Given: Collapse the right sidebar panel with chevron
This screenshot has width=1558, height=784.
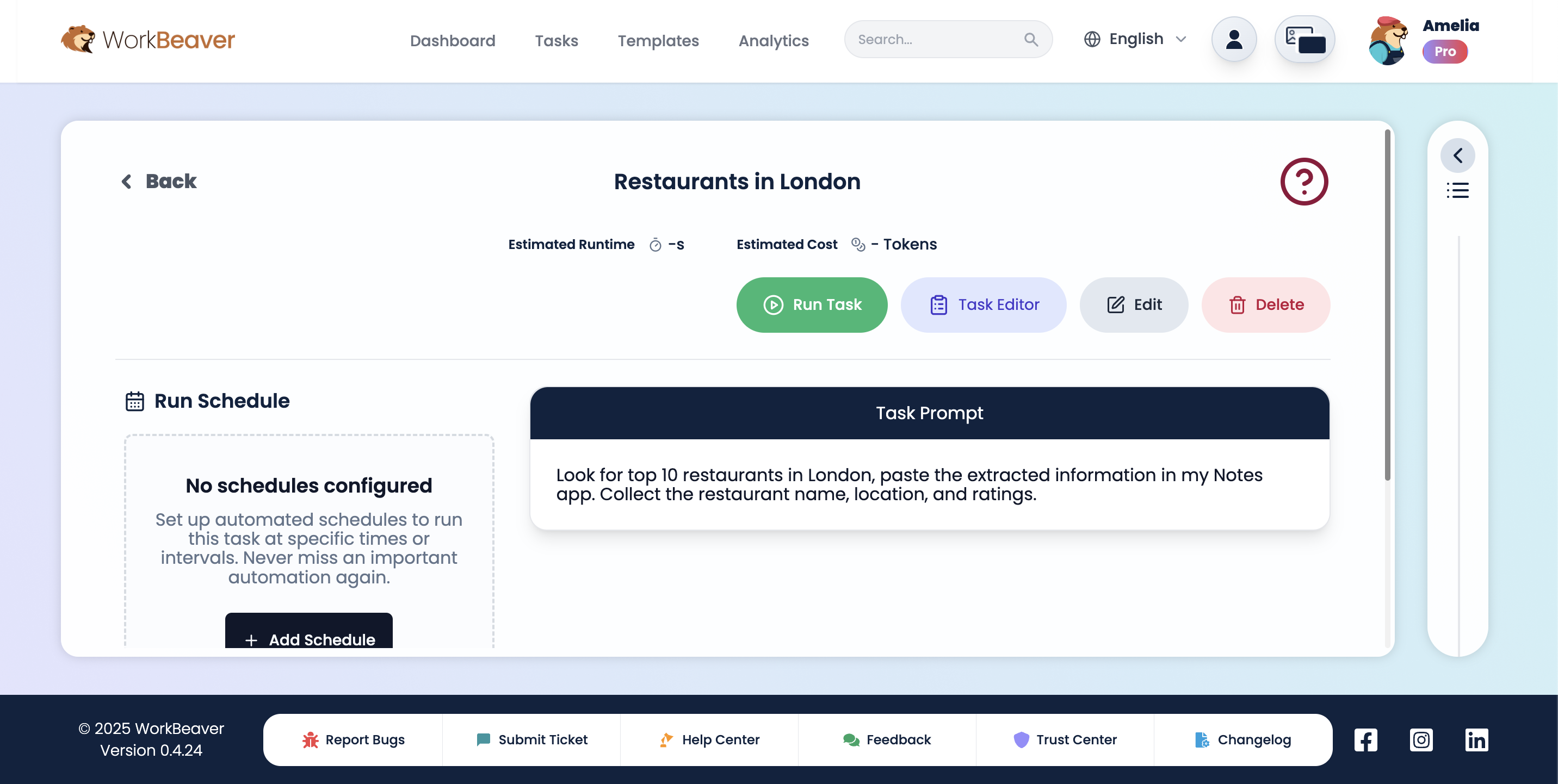Looking at the screenshot, I should (x=1458, y=155).
